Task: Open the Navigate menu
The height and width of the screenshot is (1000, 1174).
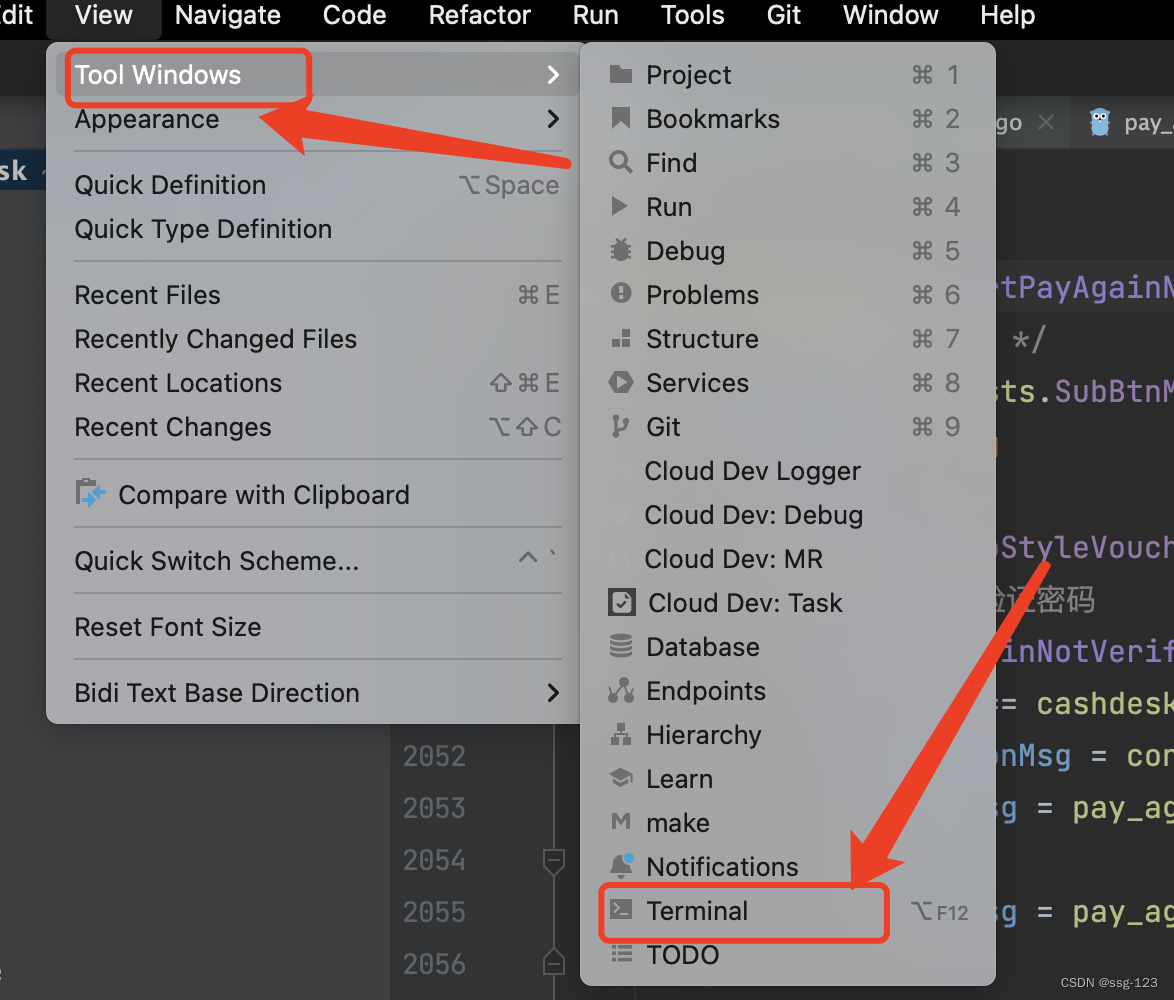Action: (228, 16)
